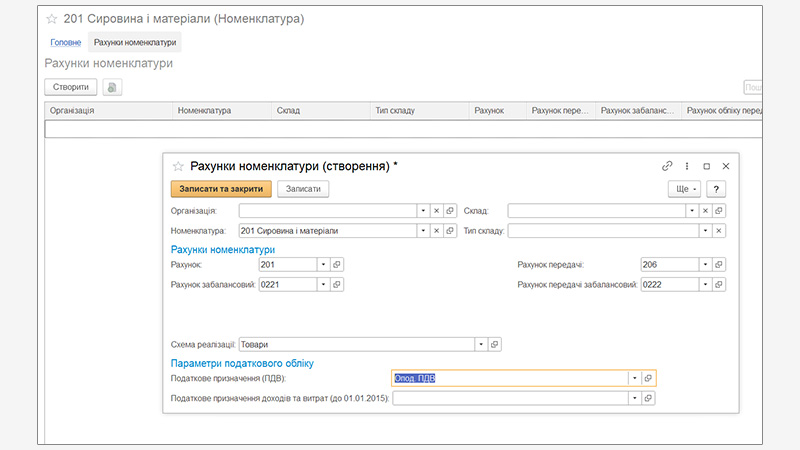Switch to the Головне tab

point(66,42)
